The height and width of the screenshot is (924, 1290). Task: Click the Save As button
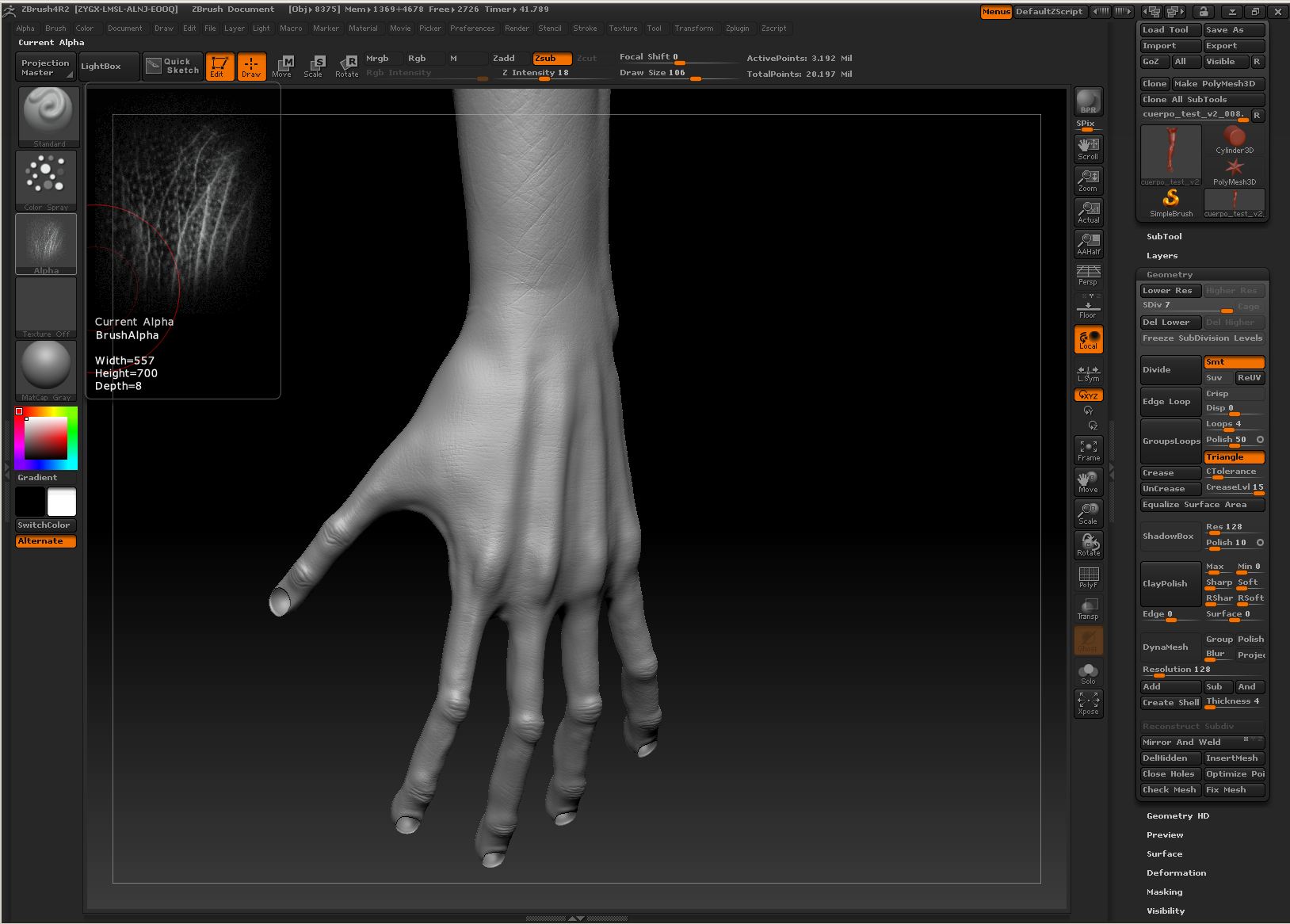tap(1234, 30)
